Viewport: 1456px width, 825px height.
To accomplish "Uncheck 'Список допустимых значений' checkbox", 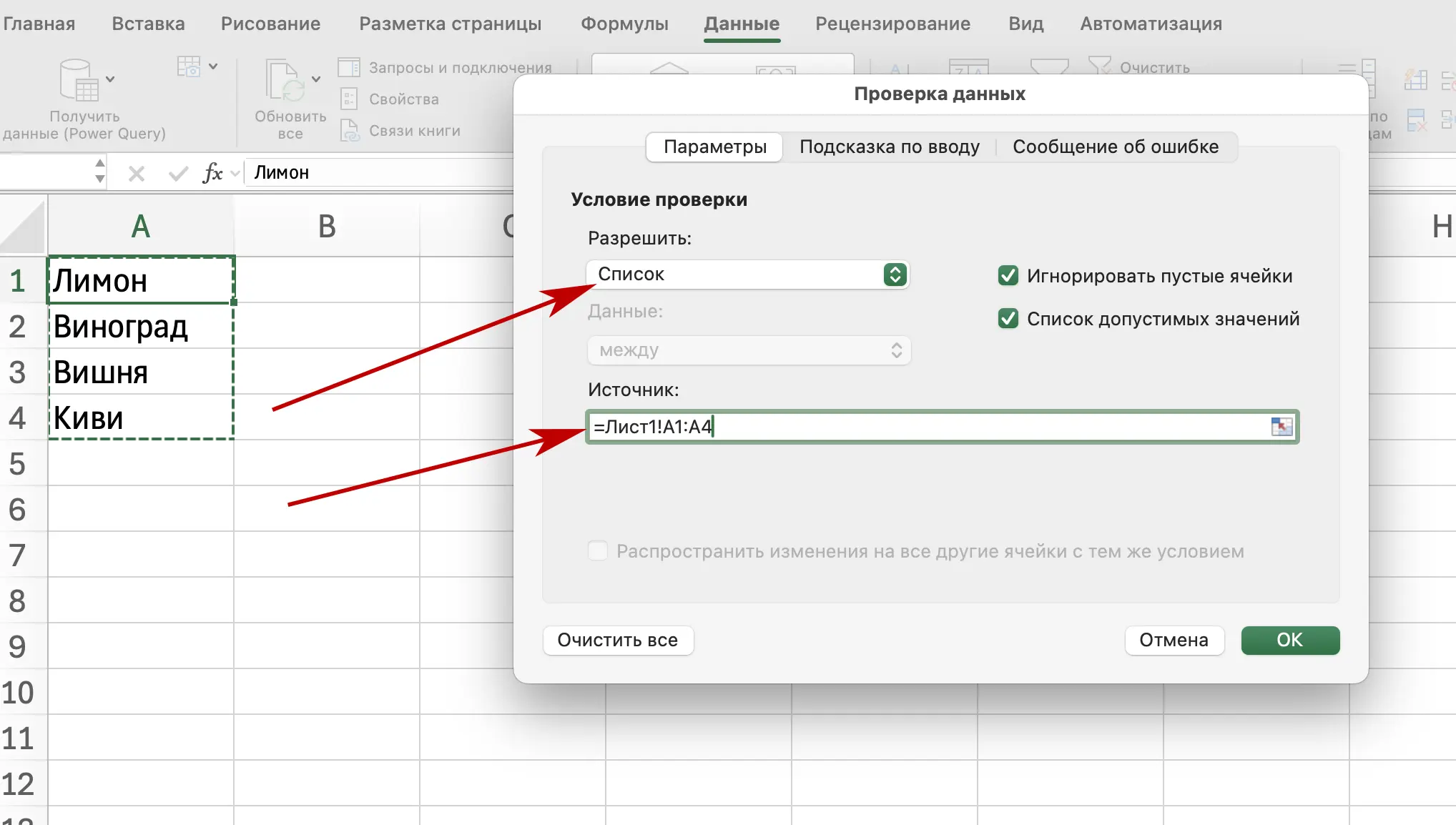I will coord(1008,319).
